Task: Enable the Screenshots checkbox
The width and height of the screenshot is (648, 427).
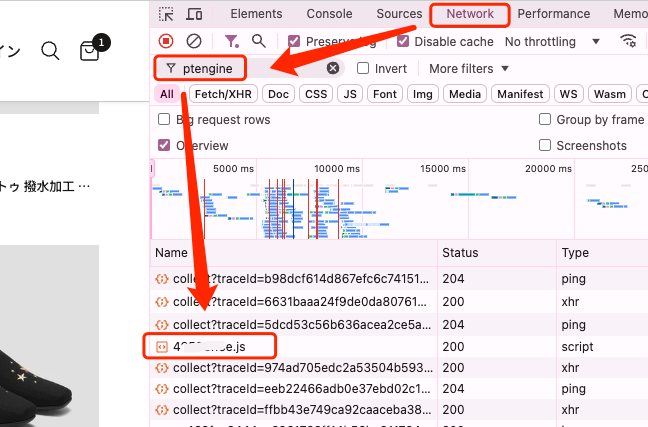Action: (x=545, y=145)
